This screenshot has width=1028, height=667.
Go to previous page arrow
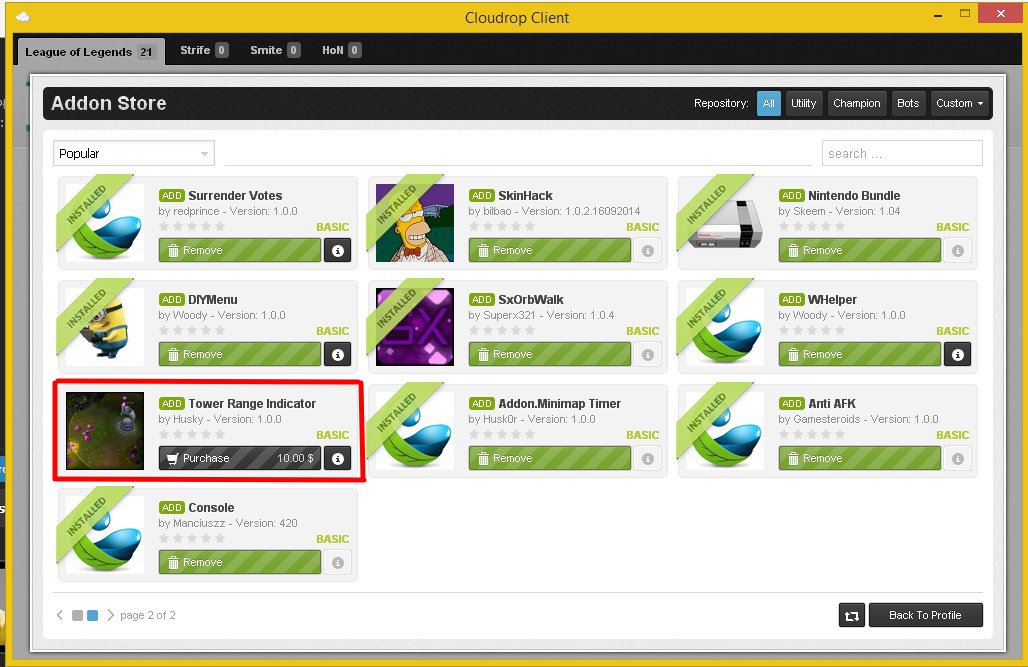click(x=60, y=615)
